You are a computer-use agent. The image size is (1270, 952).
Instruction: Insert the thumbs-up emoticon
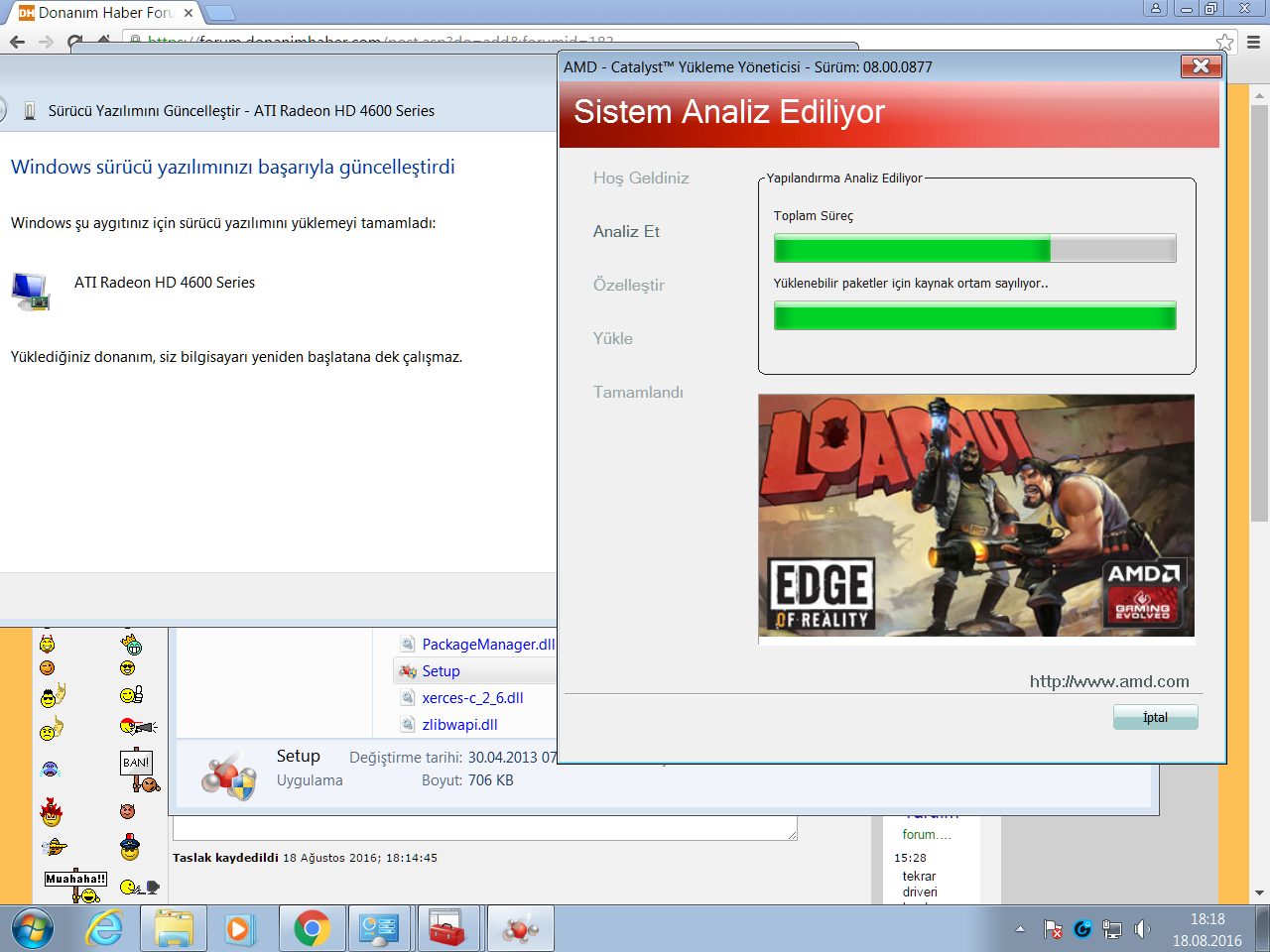click(131, 695)
